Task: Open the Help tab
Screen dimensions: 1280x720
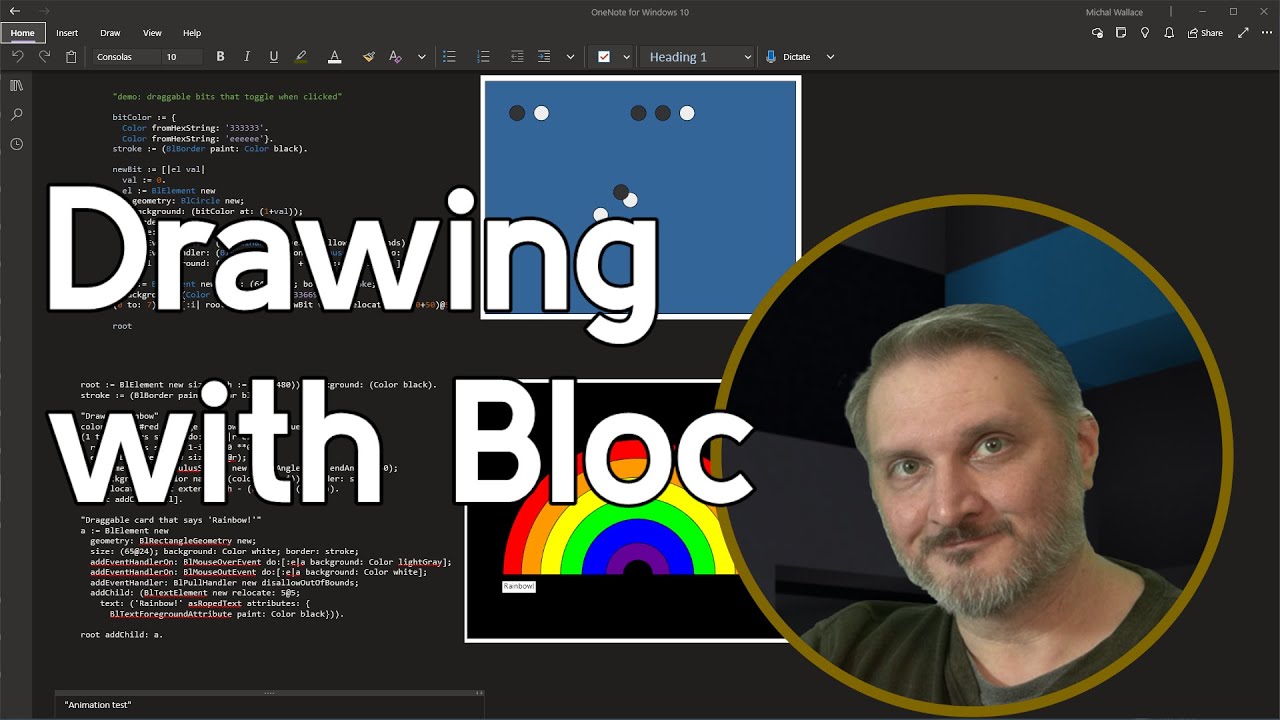Action: click(192, 33)
